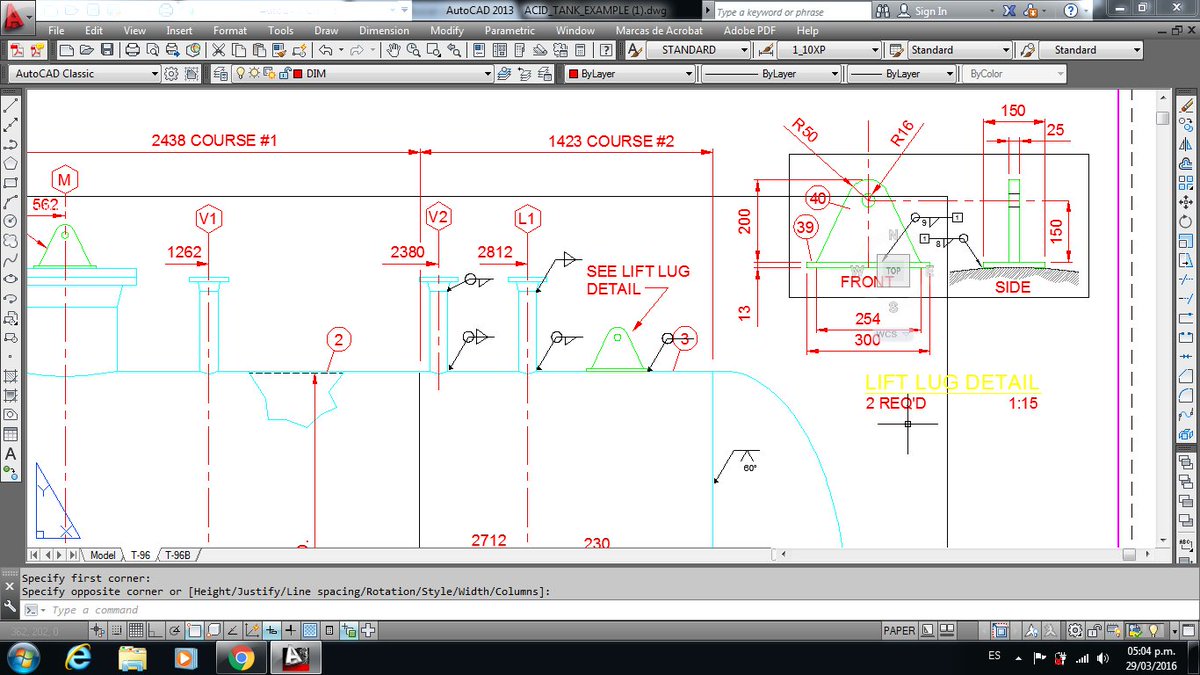Open the Dimension menu
This screenshot has height=675, width=1200.
(x=384, y=31)
